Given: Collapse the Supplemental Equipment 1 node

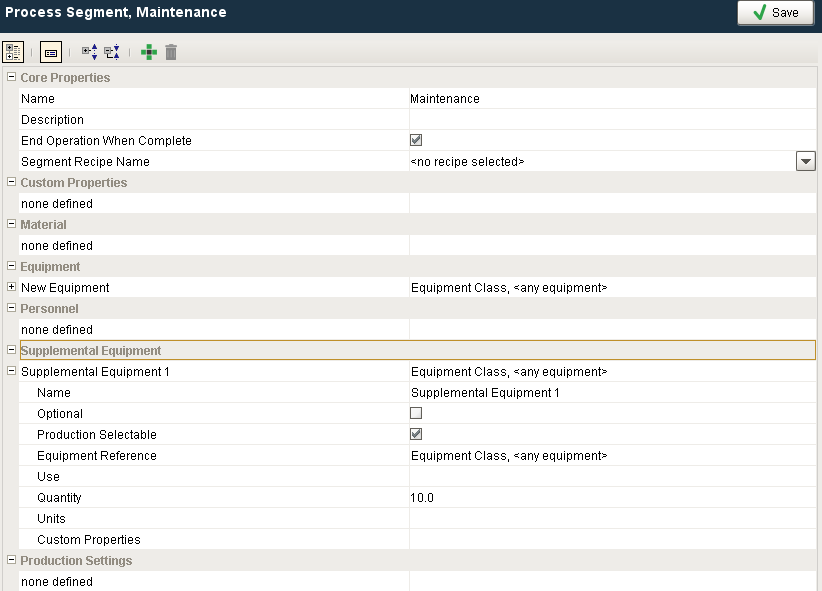Looking at the screenshot, I should tap(12, 372).
